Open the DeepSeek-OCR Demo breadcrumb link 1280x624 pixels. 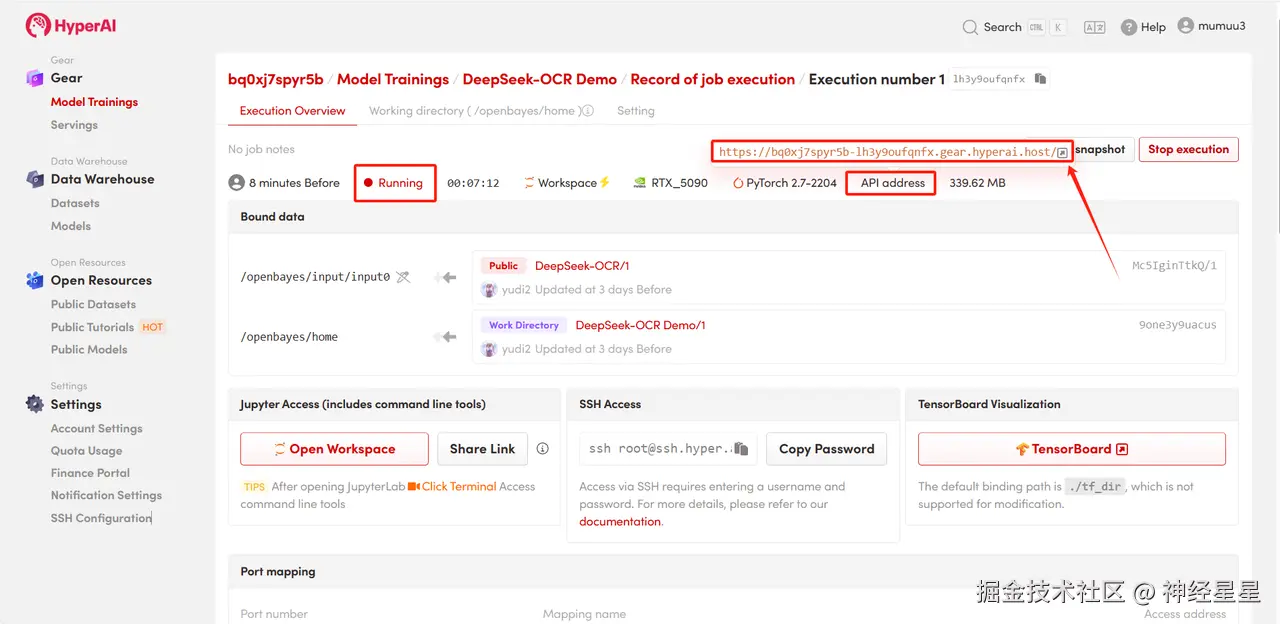point(540,79)
